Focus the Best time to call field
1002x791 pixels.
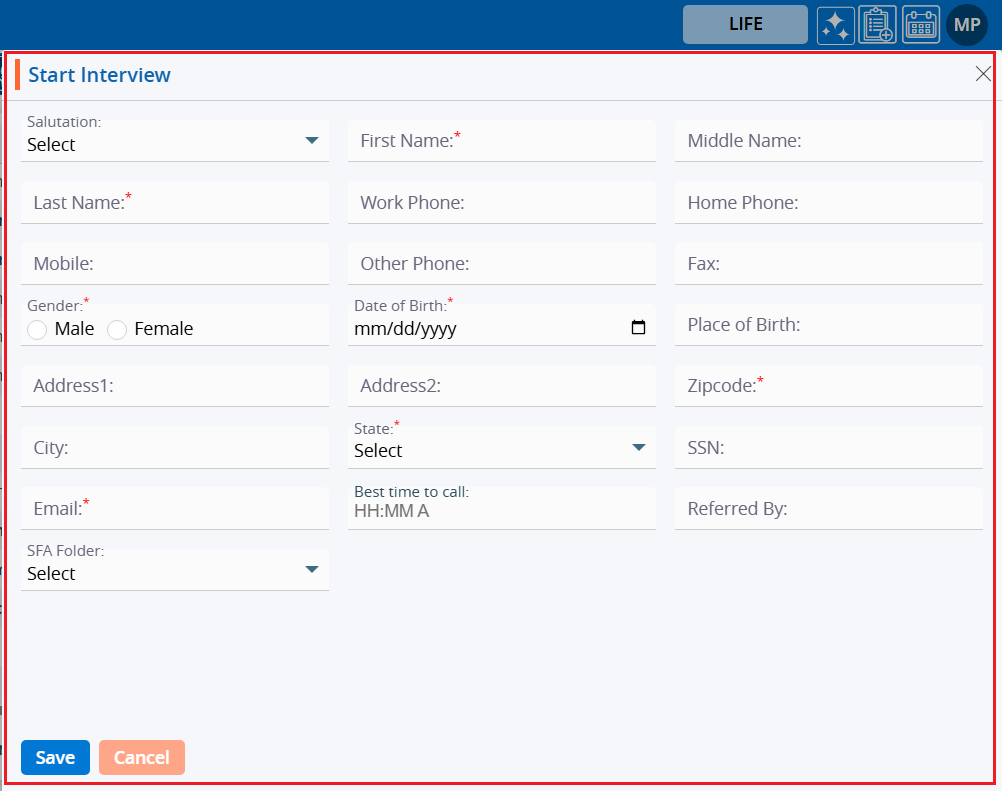click(x=502, y=511)
